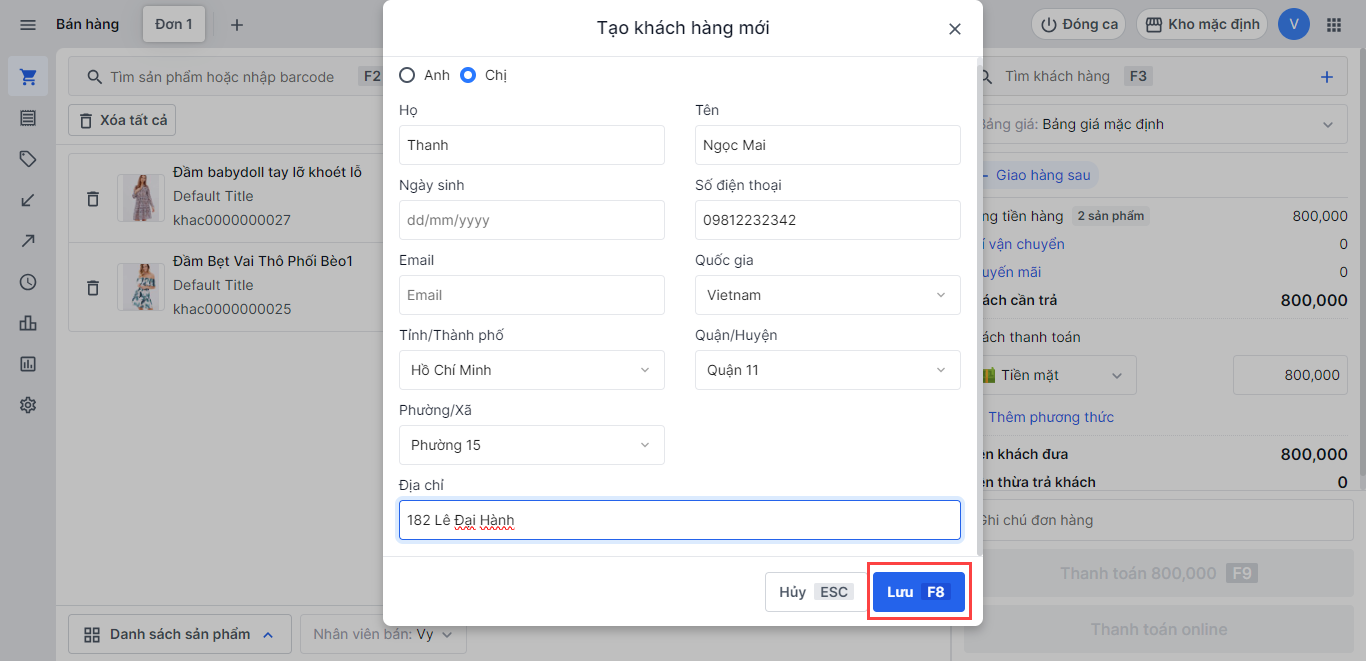
Task: Click the Ghi chú đơn hàng field
Action: coord(1158,520)
